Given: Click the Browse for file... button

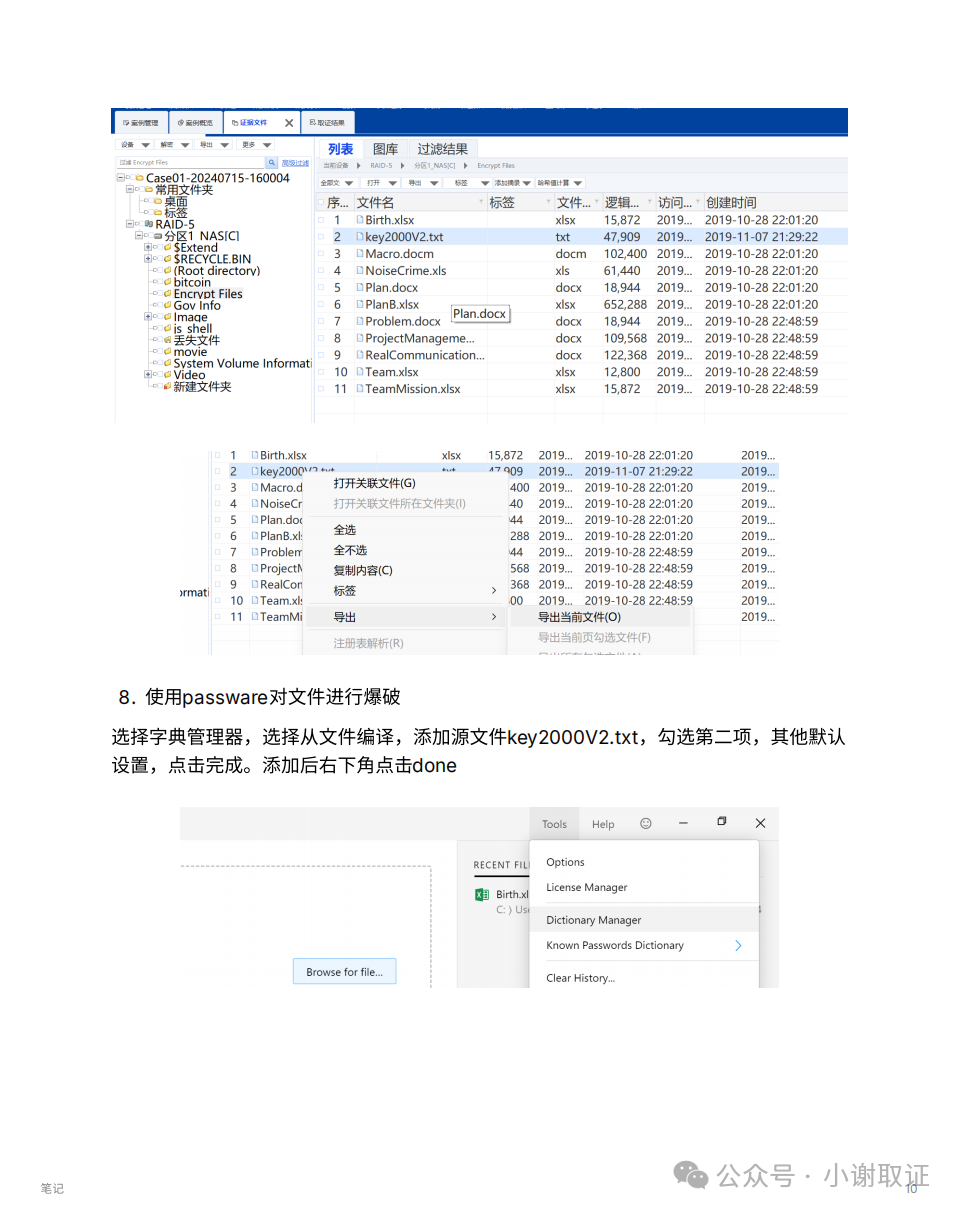Looking at the screenshot, I should (344, 971).
